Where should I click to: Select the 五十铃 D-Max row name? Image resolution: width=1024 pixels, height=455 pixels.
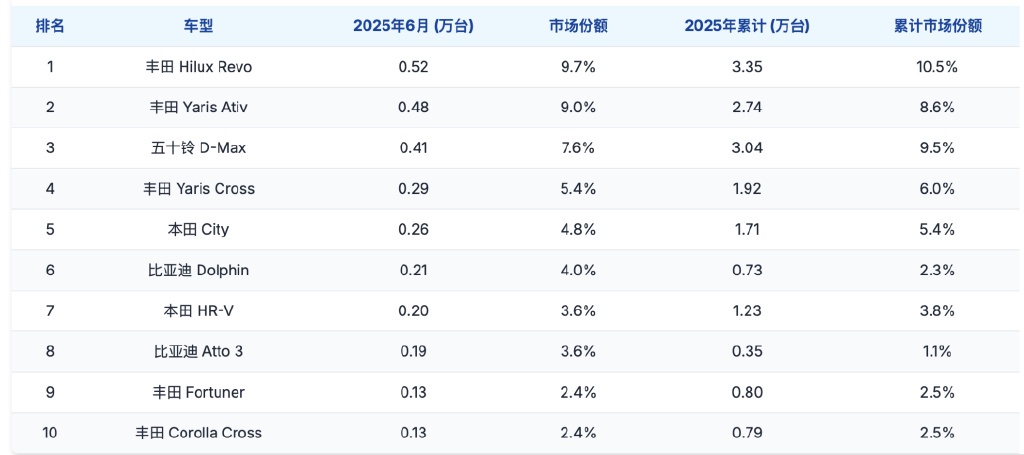coord(198,148)
